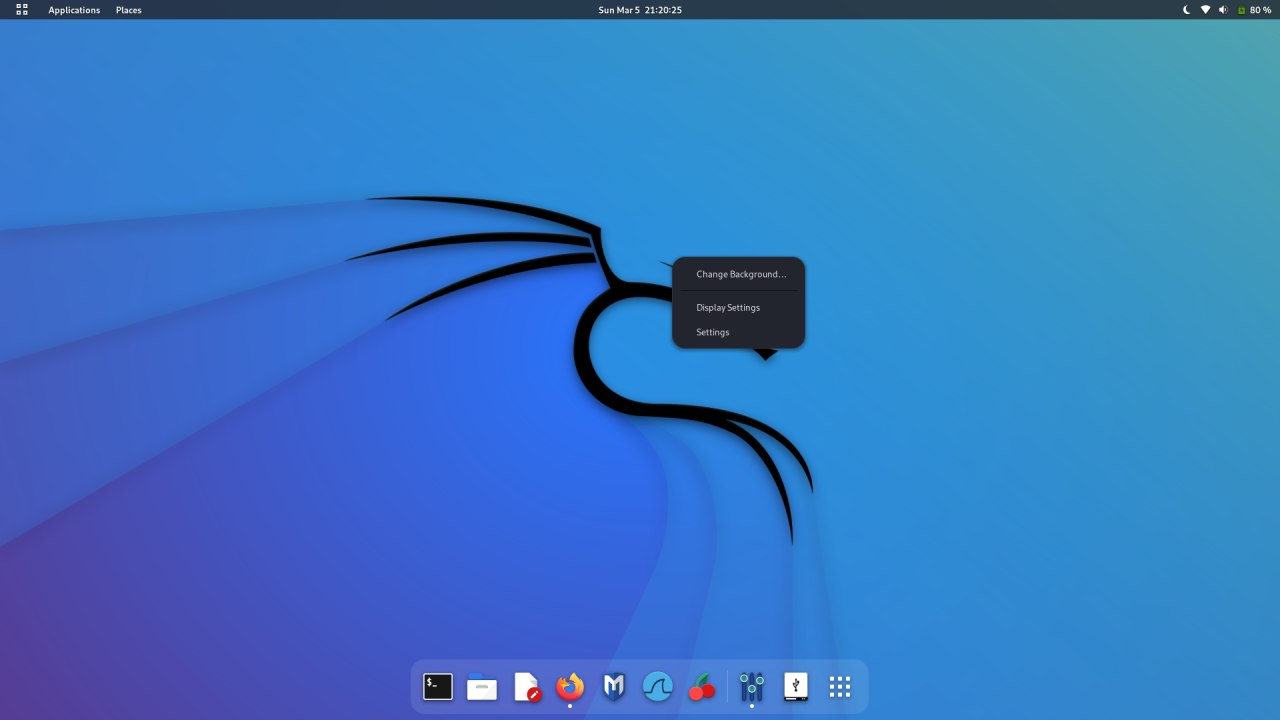The image size is (1280, 720).
Task: Open the Files manager in dock
Action: pyautogui.click(x=482, y=687)
